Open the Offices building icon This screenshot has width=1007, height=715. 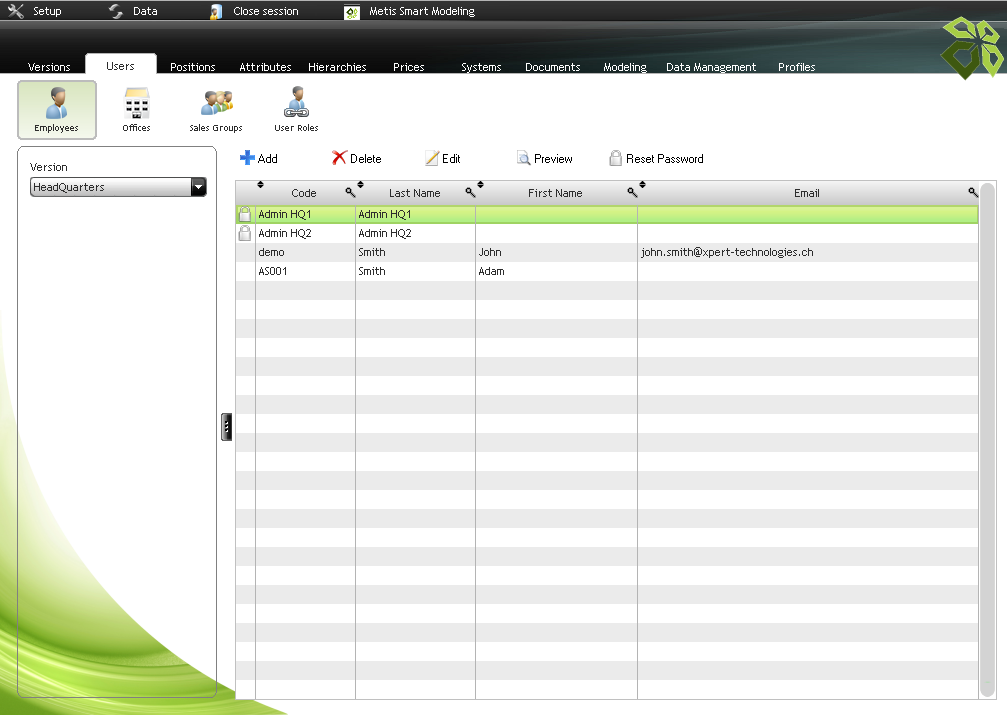click(x=136, y=104)
